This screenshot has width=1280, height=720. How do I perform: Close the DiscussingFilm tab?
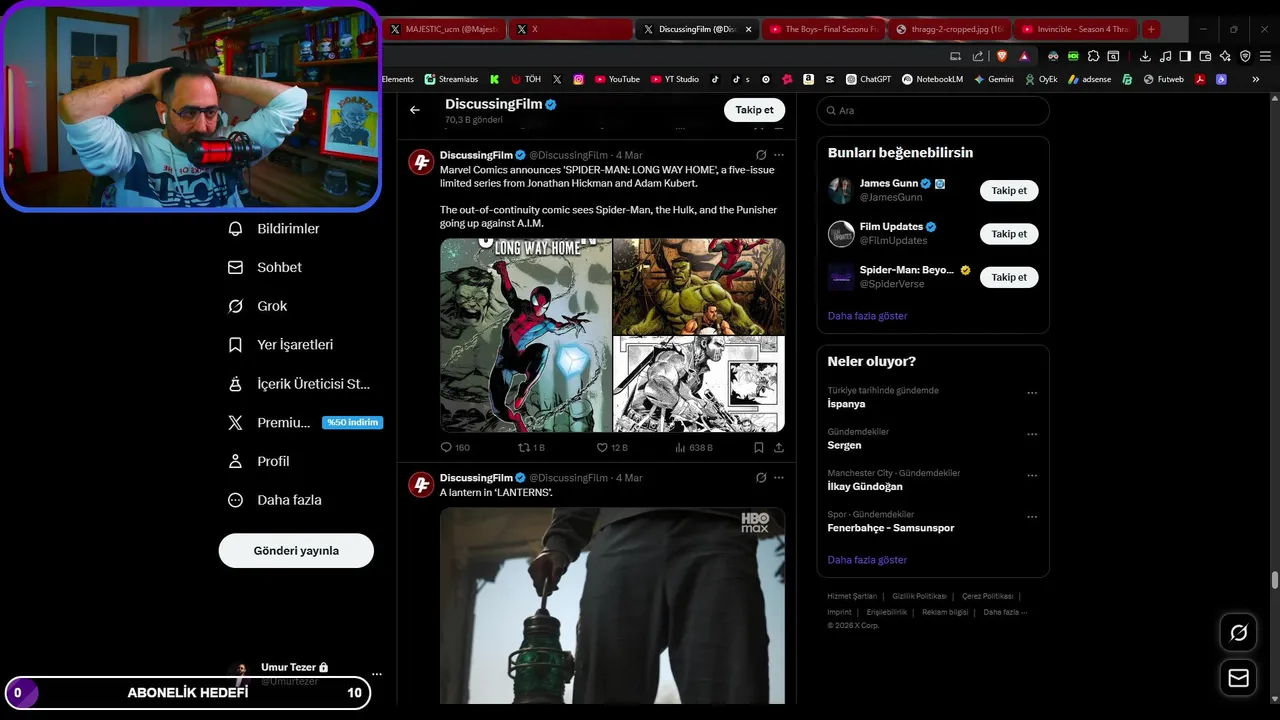[x=747, y=29]
